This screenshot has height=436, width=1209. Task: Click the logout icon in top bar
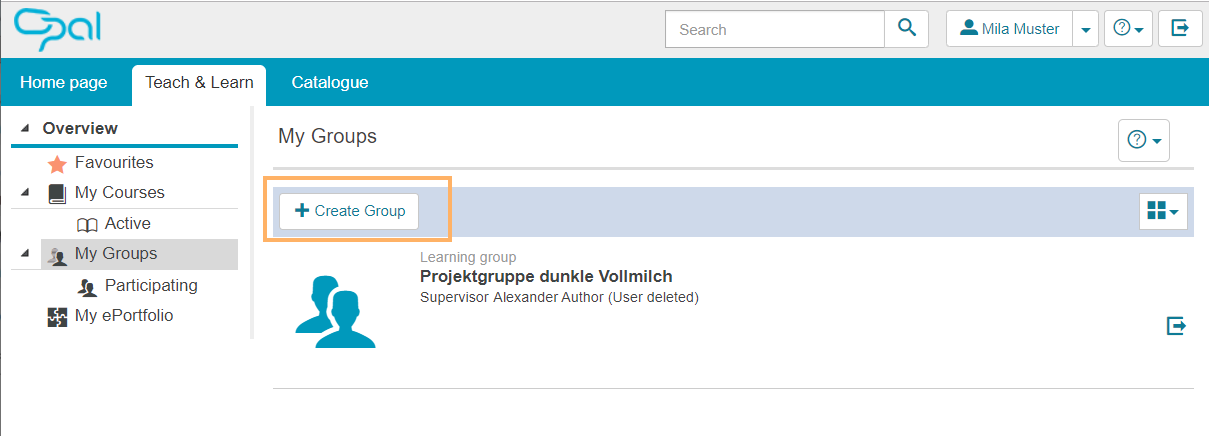pyautogui.click(x=1180, y=29)
